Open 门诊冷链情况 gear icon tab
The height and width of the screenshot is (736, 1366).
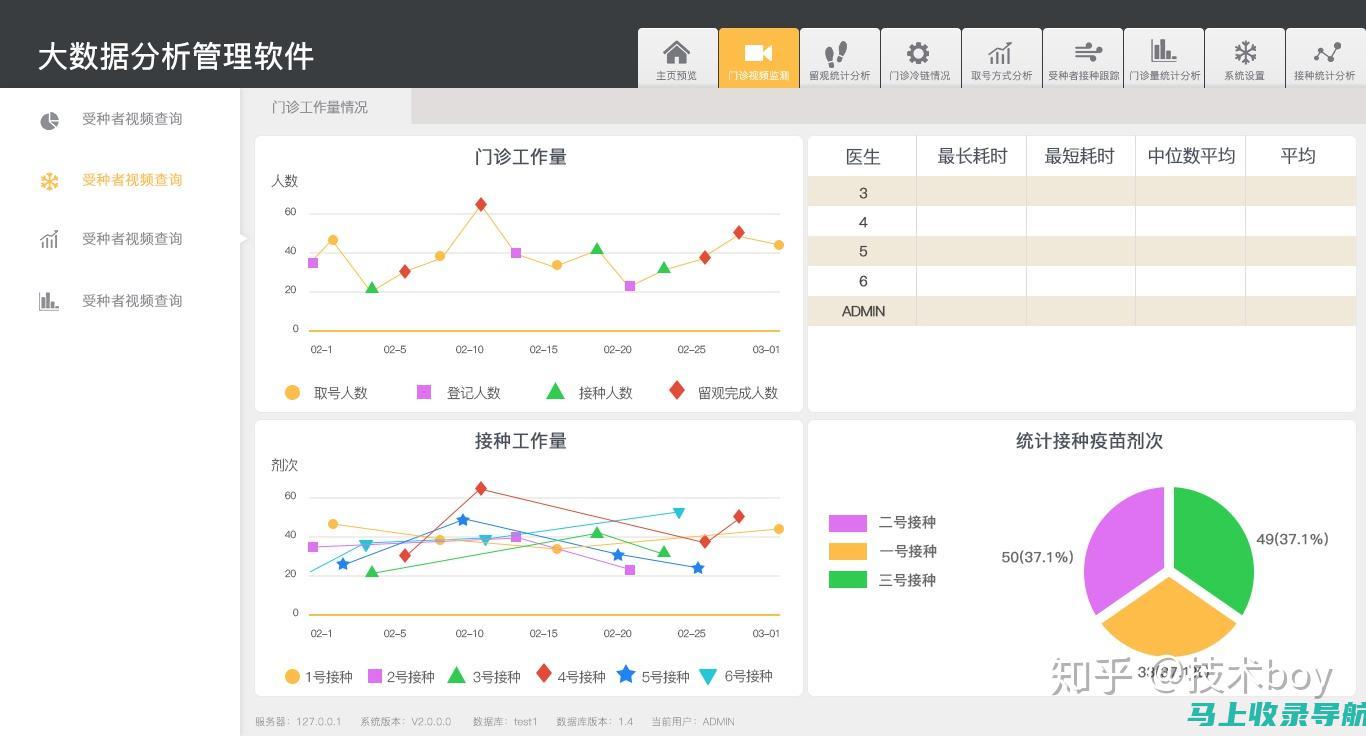pos(920,58)
